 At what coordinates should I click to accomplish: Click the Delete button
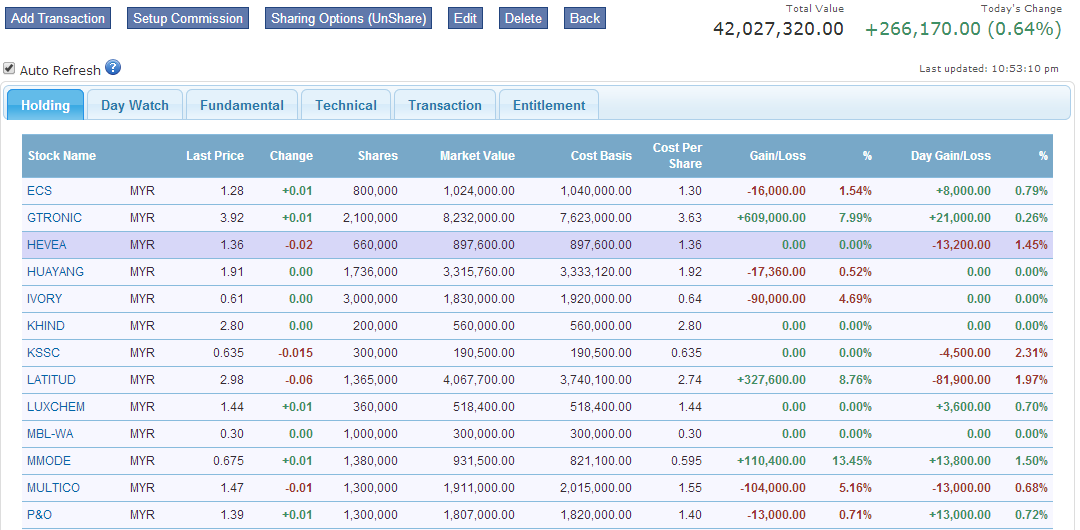(523, 19)
